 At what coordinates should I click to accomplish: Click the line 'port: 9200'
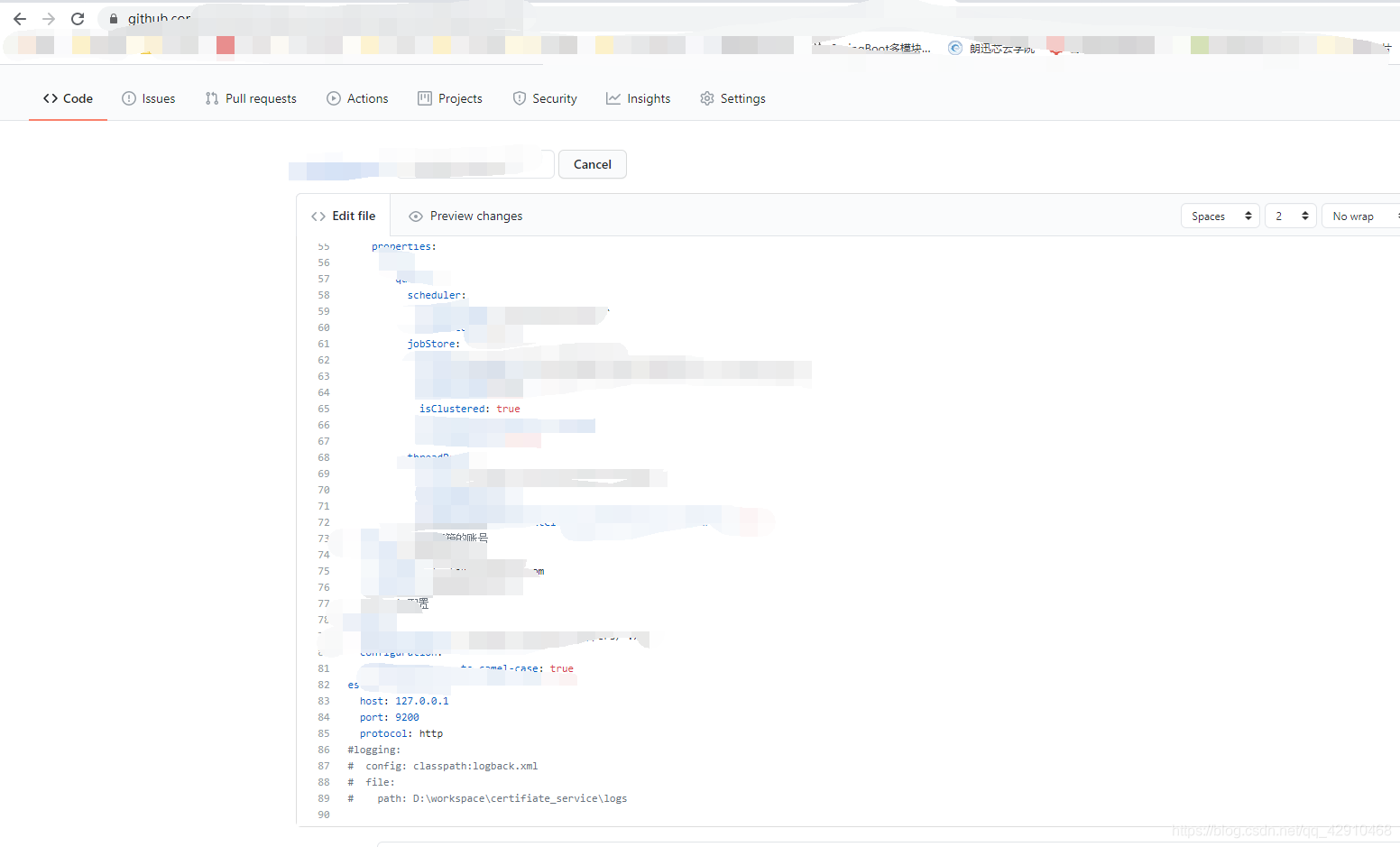coord(389,717)
